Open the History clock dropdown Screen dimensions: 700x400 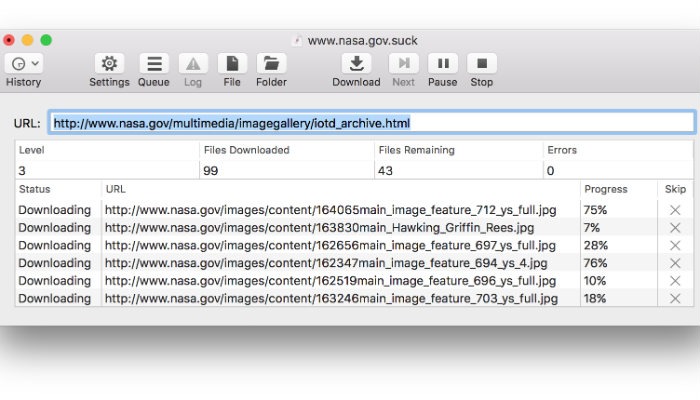click(24, 64)
